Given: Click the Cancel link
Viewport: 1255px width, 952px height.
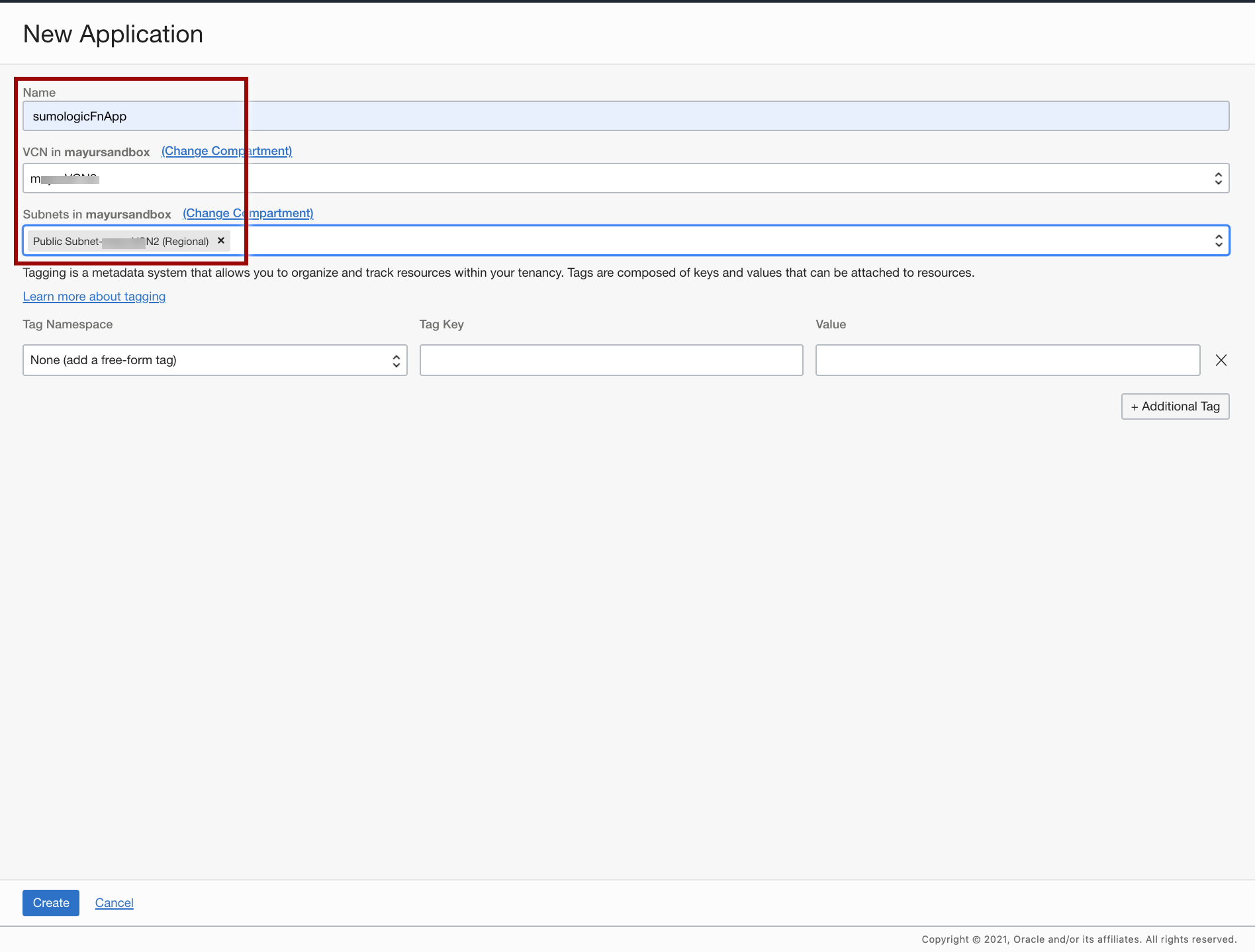Looking at the screenshot, I should [x=114, y=902].
